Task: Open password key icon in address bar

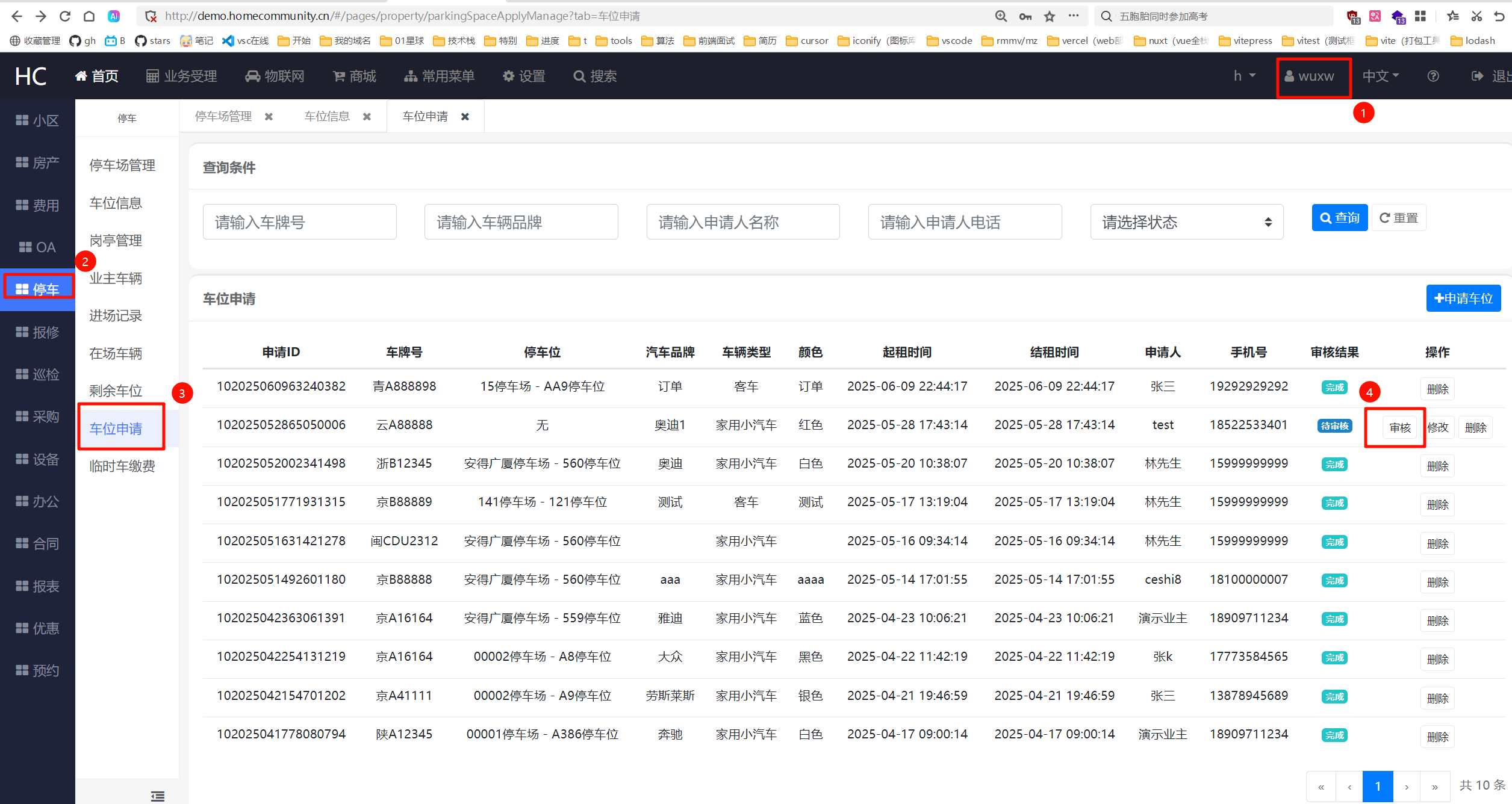Action: tap(1025, 16)
